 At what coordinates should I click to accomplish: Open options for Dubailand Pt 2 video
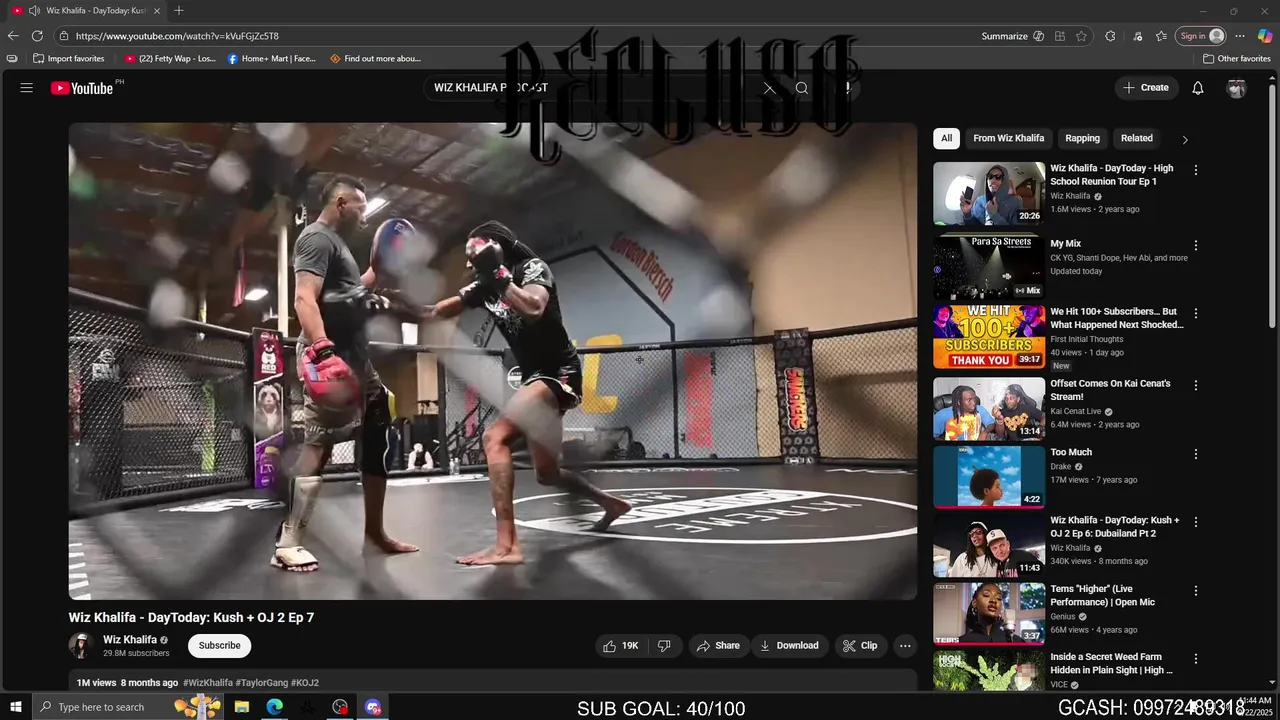pos(1195,522)
